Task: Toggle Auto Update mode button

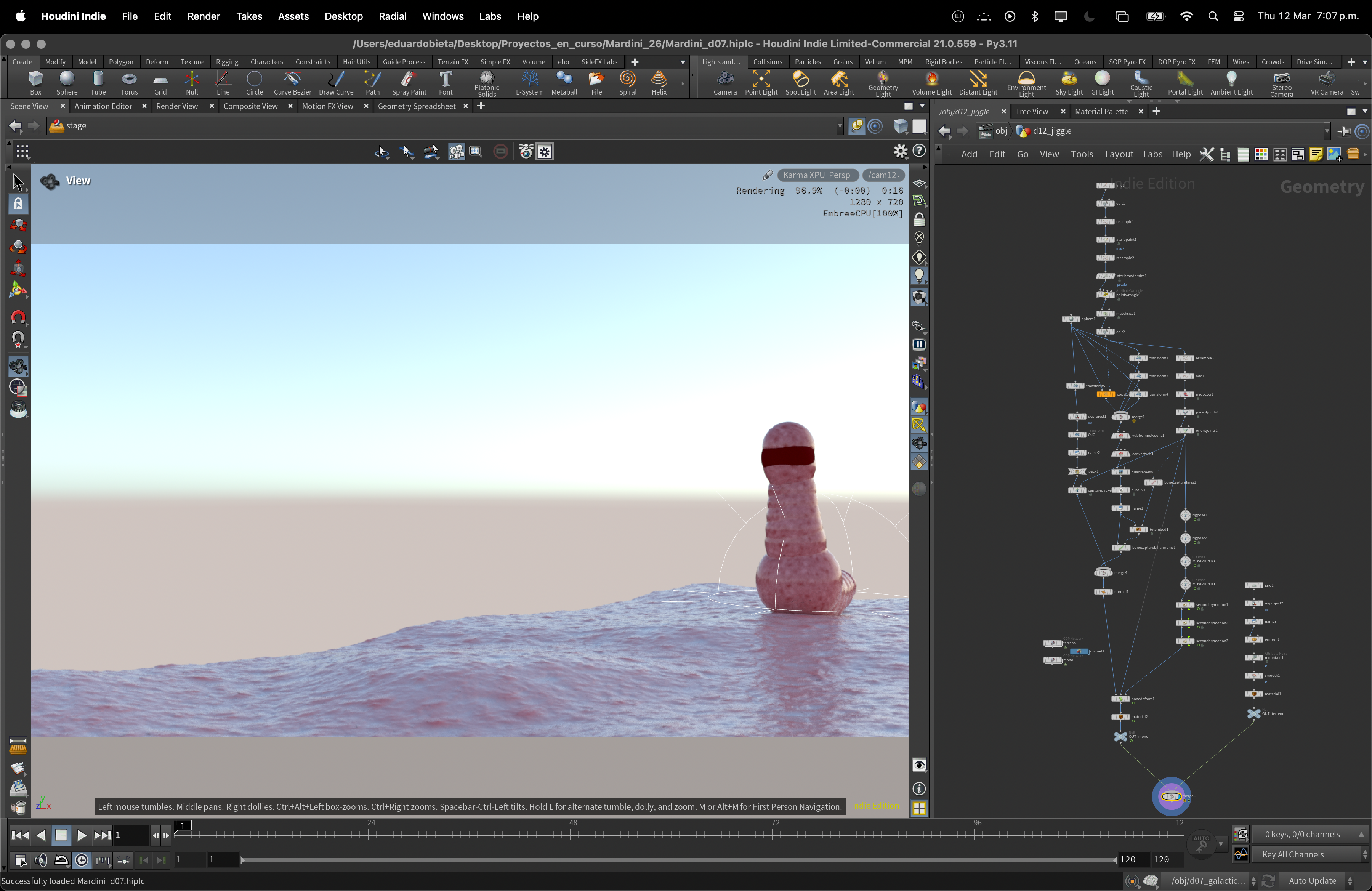Action: point(1312,881)
